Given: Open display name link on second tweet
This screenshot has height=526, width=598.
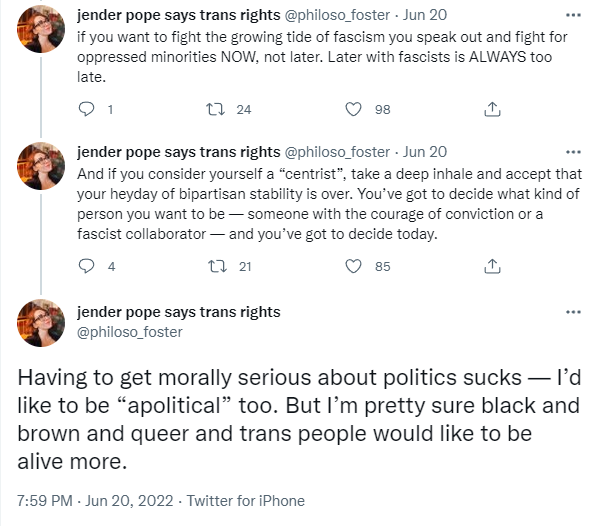Looking at the screenshot, I should pos(178,152).
